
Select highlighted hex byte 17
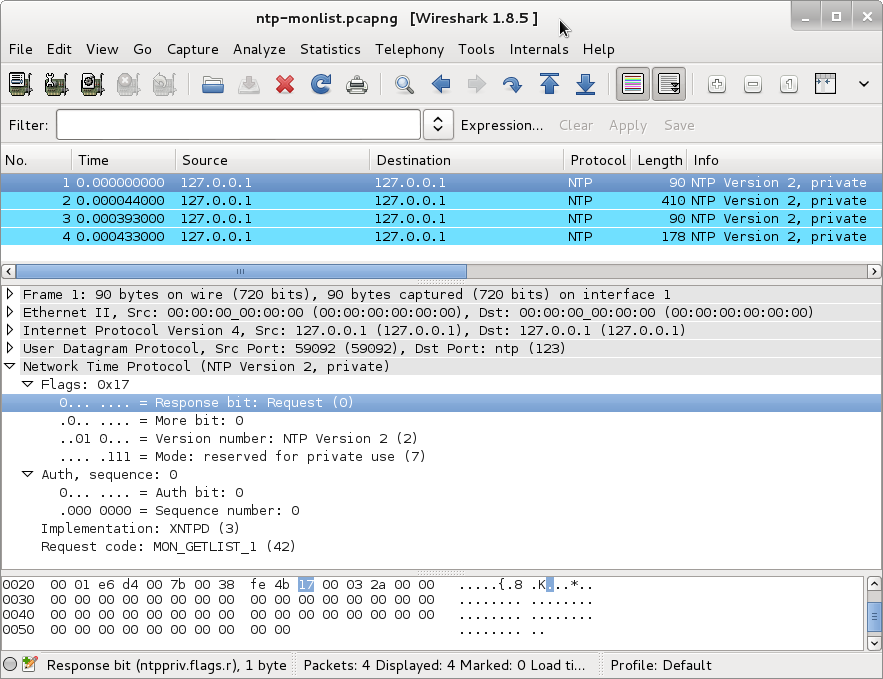306,585
